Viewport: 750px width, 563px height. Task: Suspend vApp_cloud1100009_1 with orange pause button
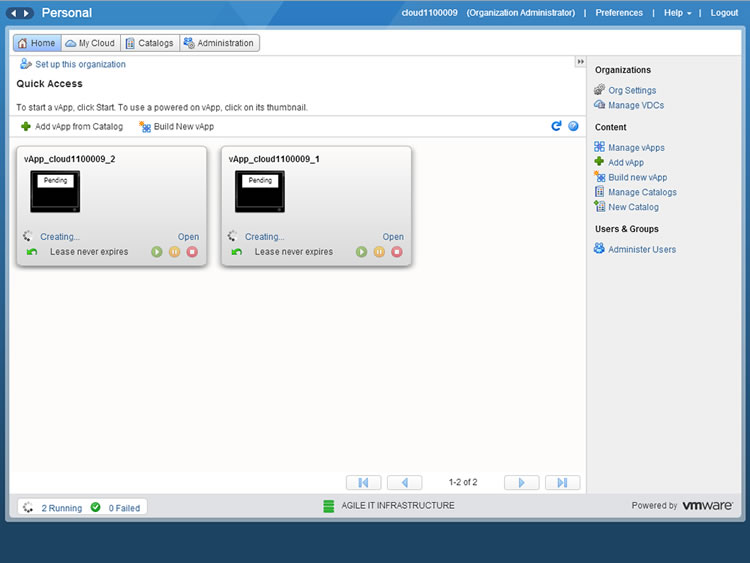pyautogui.click(x=379, y=252)
